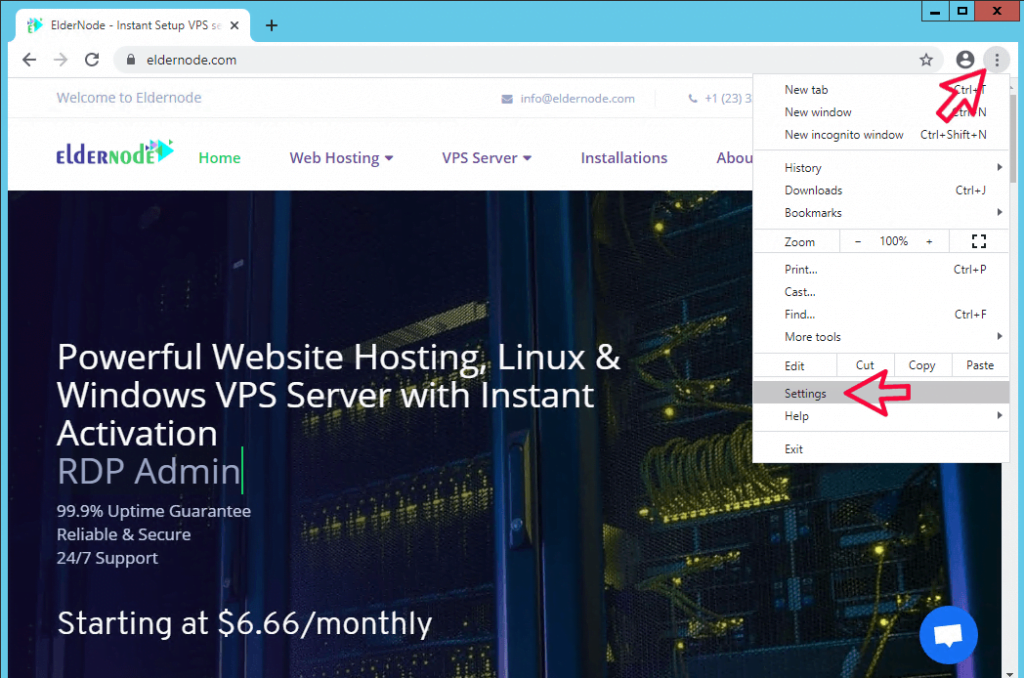Open the browser profile avatar icon

click(x=965, y=60)
